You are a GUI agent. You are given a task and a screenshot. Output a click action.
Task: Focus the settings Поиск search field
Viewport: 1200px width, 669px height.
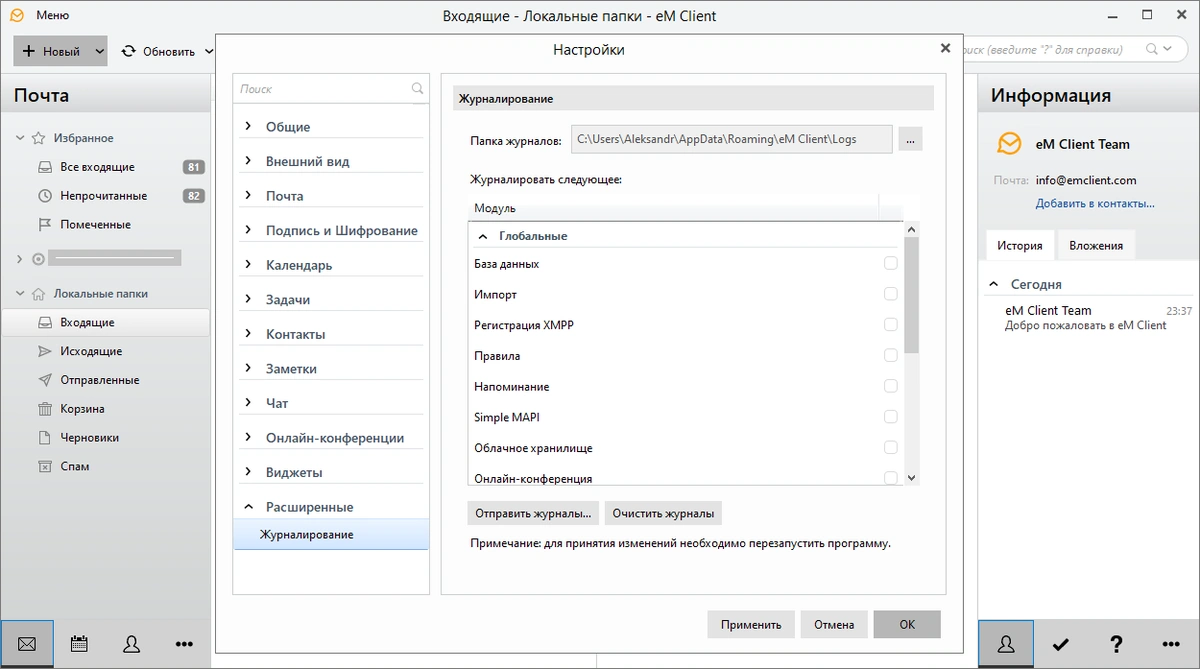322,89
